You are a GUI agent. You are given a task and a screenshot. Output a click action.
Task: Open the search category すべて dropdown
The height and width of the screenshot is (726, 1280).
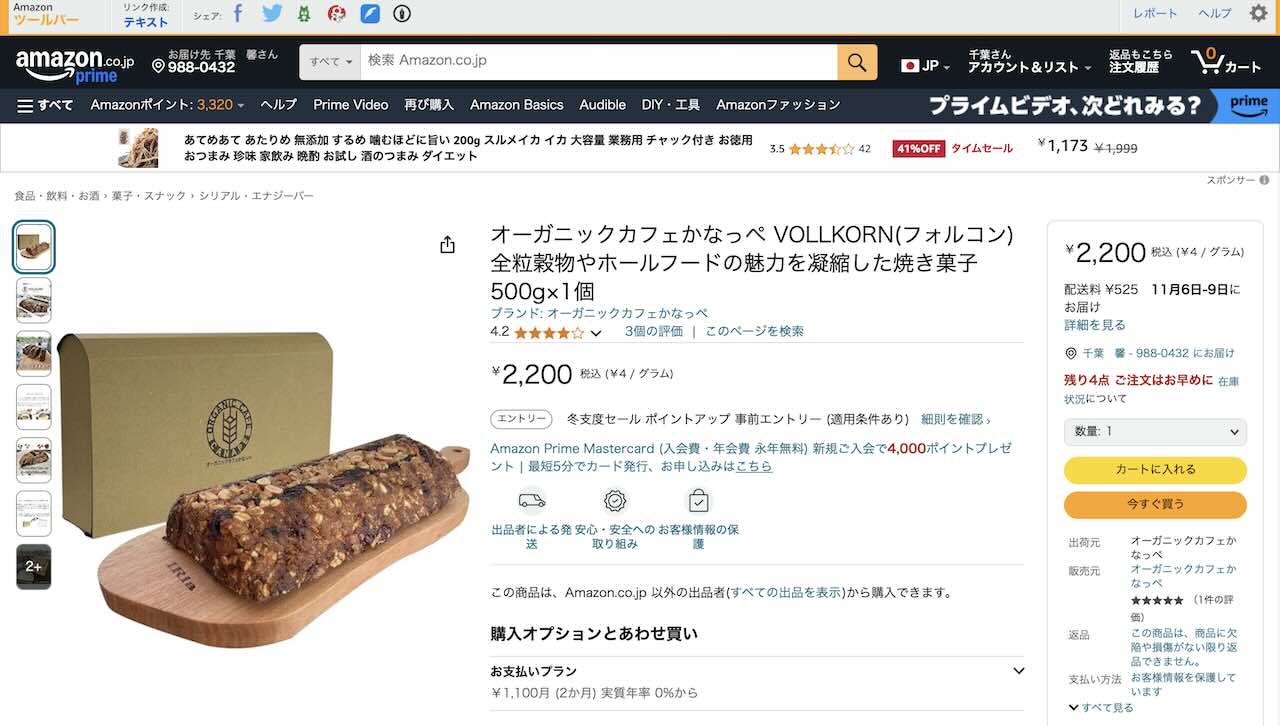click(331, 62)
